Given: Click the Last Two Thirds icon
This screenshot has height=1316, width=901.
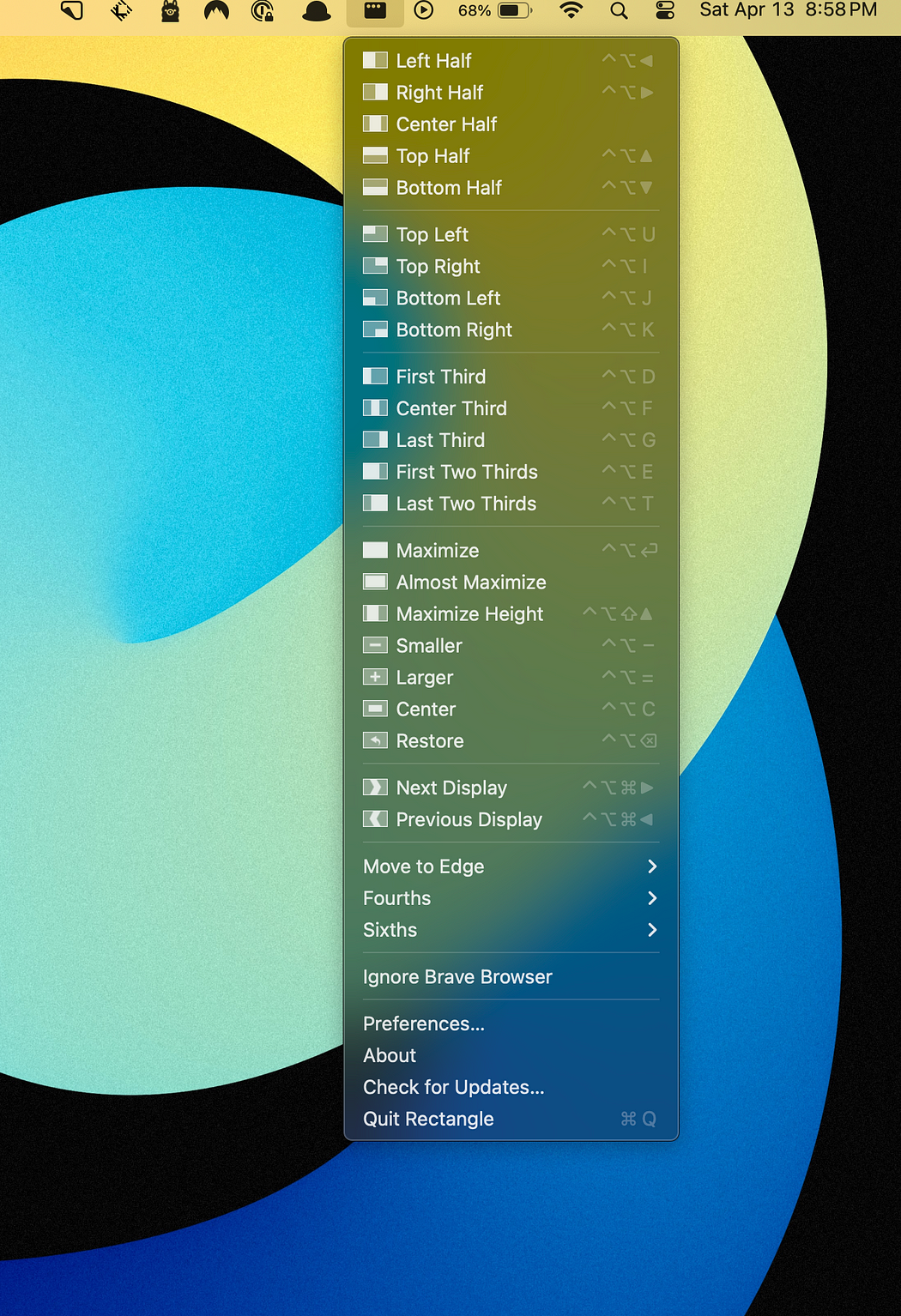Looking at the screenshot, I should point(375,504).
